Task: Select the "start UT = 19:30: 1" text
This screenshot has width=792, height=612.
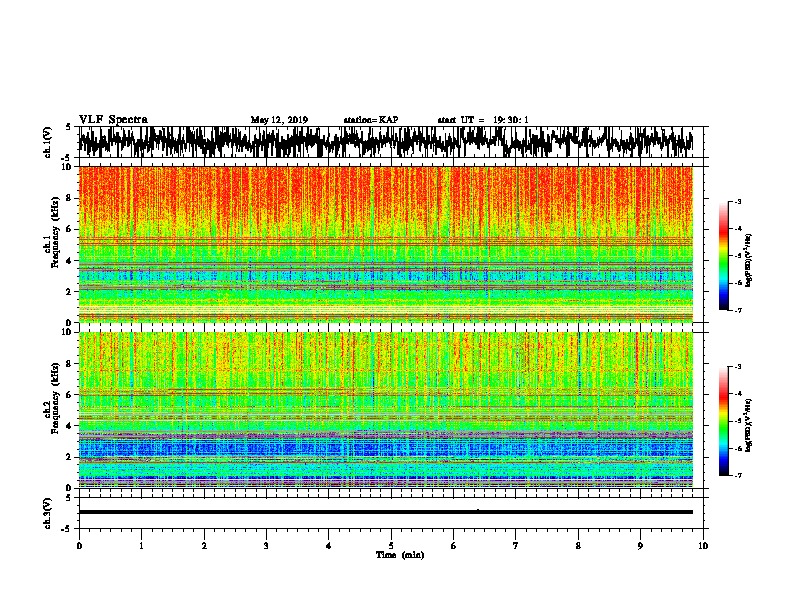Action: click(x=483, y=120)
